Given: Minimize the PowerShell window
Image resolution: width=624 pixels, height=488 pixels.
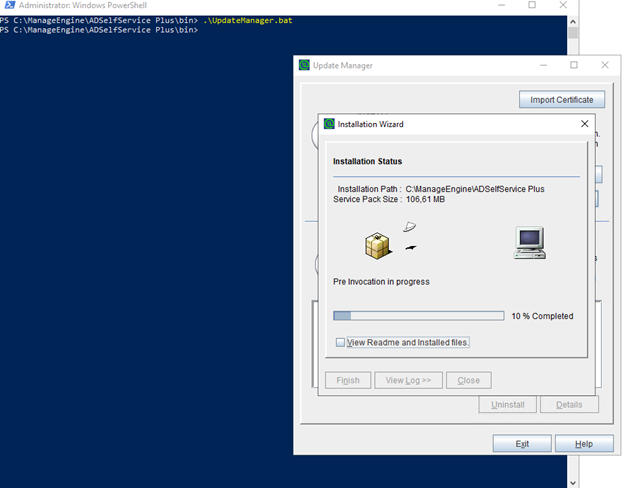Looking at the screenshot, I should point(501,5).
